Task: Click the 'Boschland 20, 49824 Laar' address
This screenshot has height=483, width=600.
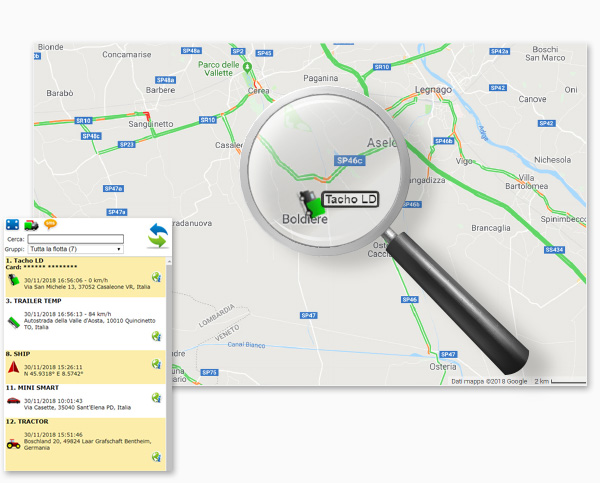Action: (88, 444)
